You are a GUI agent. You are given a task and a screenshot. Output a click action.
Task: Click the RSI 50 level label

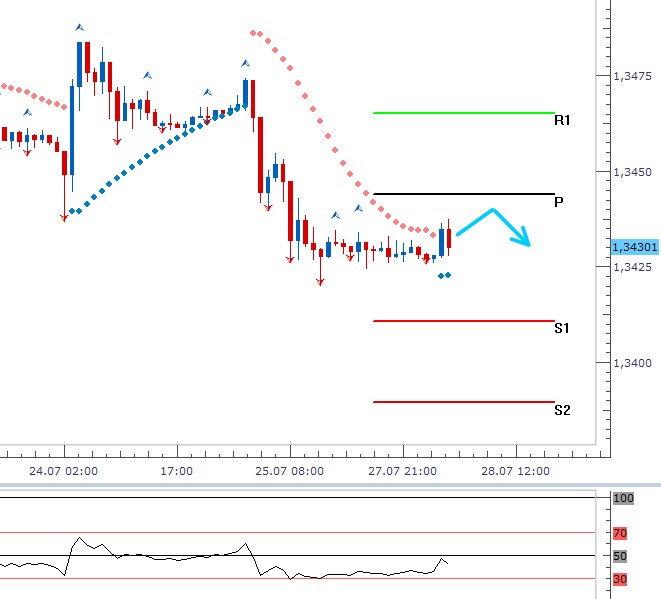[620, 556]
